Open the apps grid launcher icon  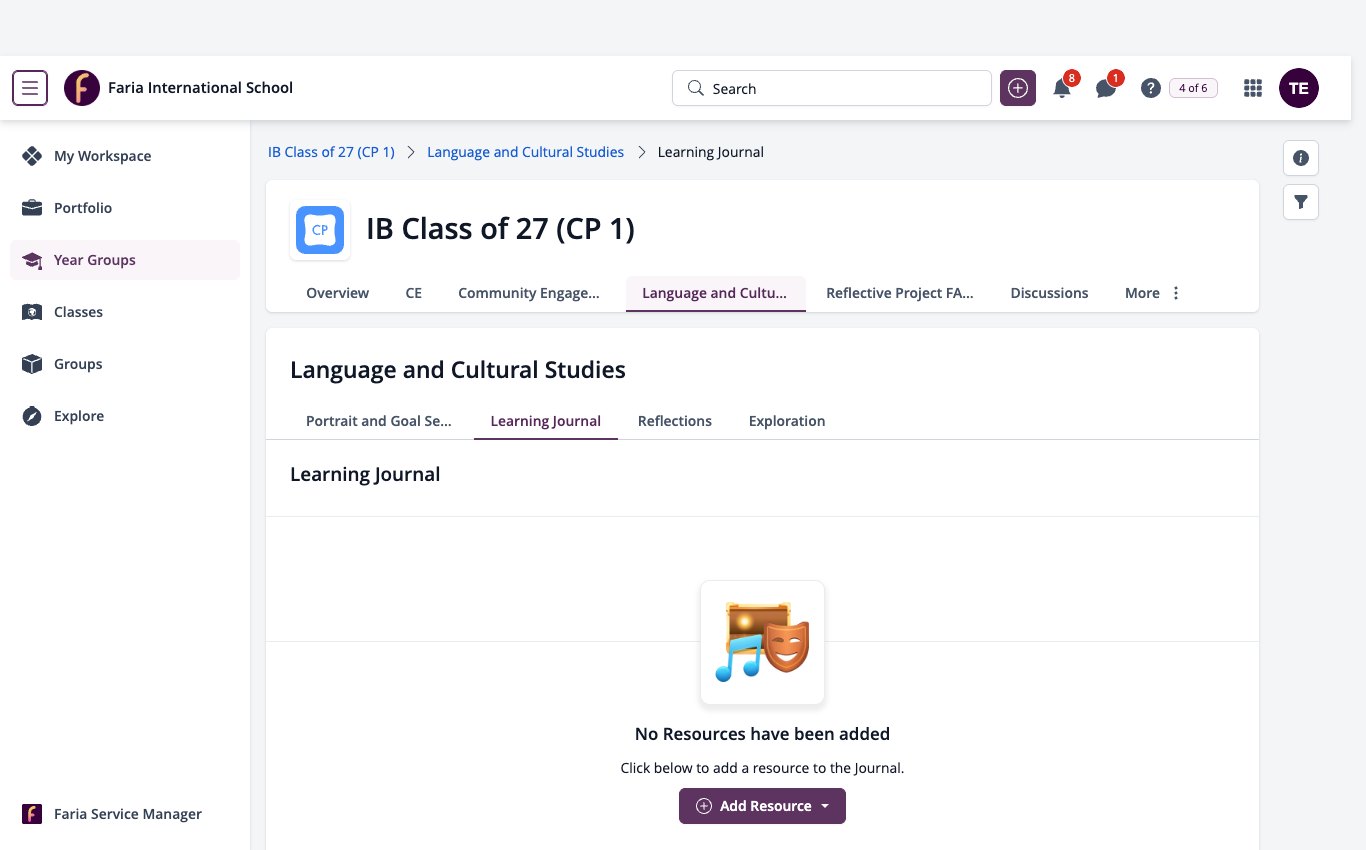pyautogui.click(x=1253, y=88)
